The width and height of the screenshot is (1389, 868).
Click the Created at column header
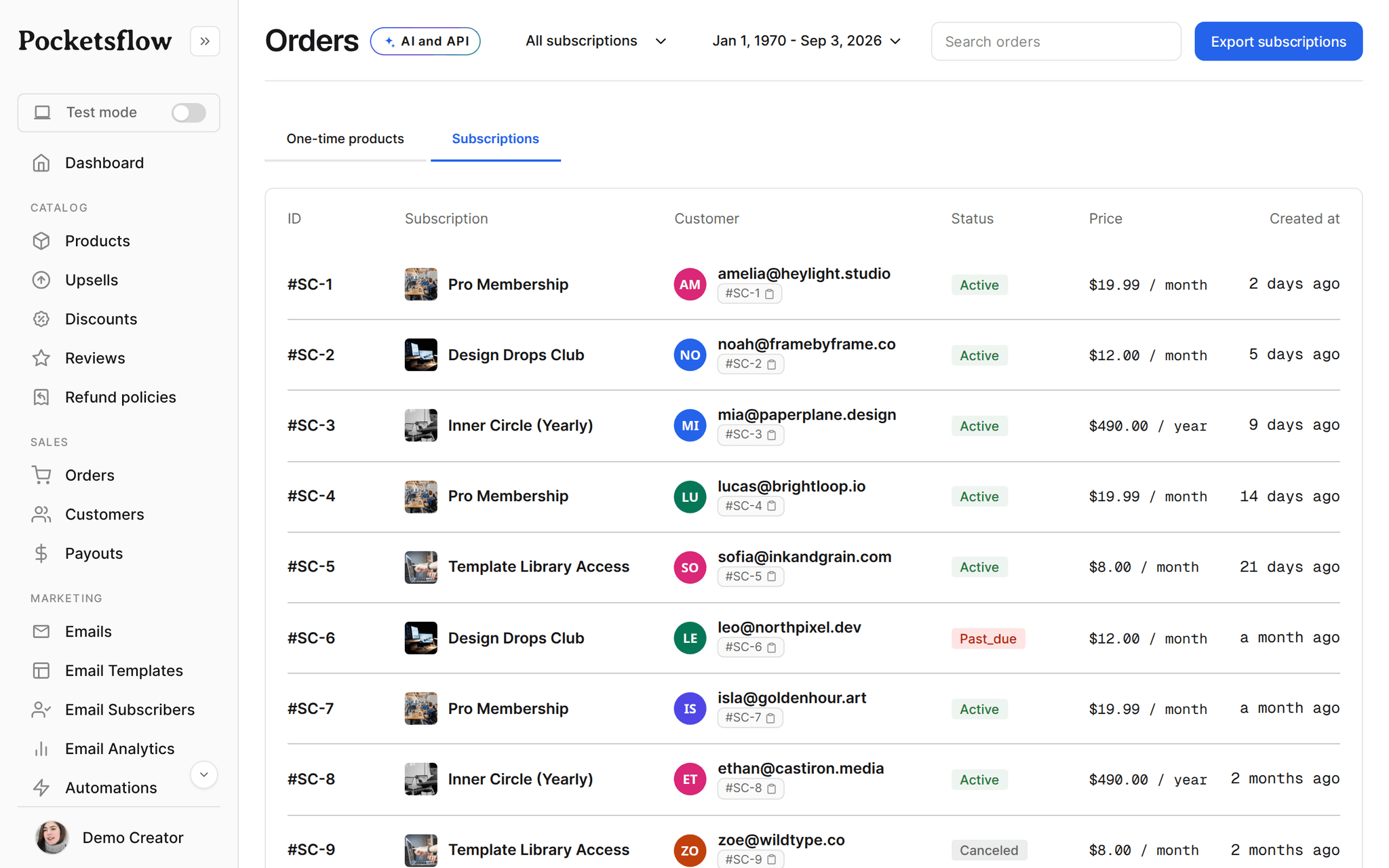coord(1304,218)
